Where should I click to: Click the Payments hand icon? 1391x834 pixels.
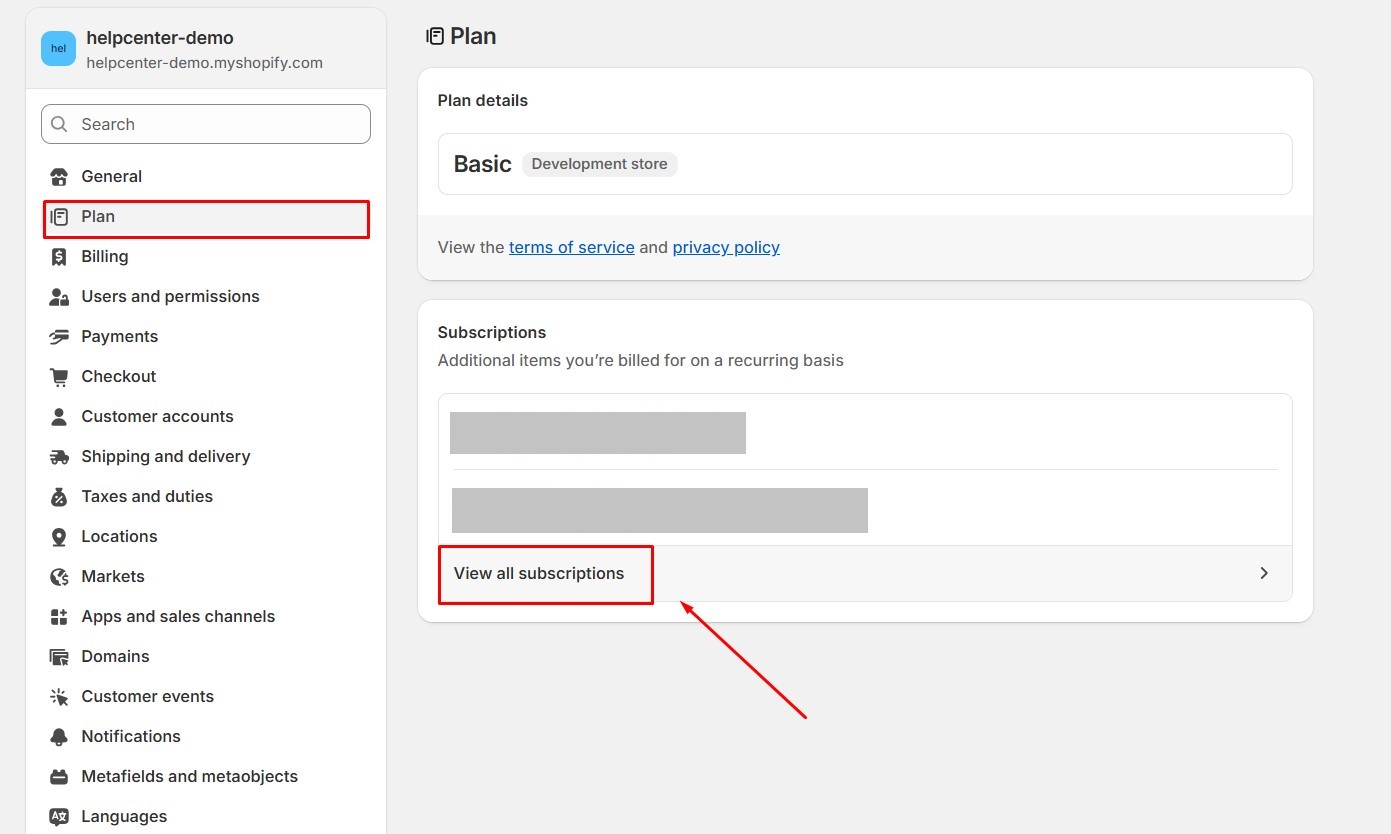pyautogui.click(x=59, y=337)
